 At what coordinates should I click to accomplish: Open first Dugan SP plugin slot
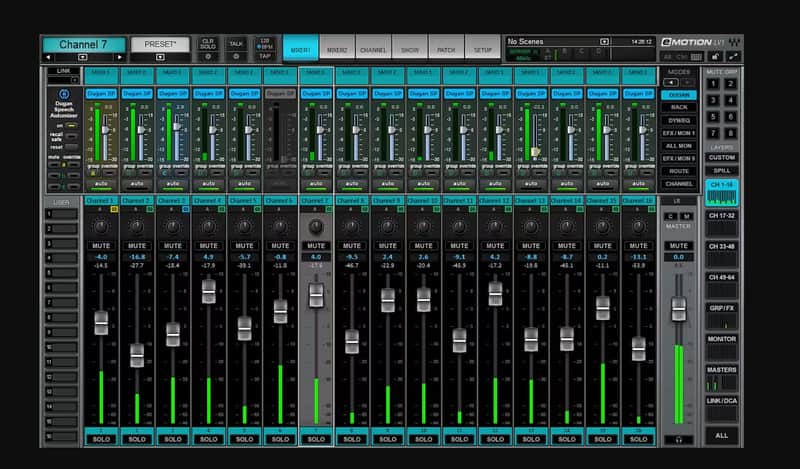click(101, 93)
